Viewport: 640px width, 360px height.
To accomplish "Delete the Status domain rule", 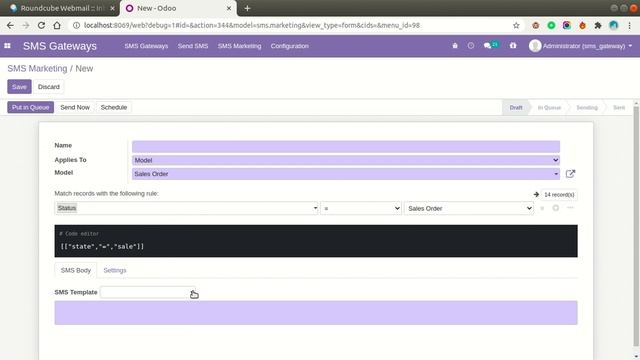I will [542, 208].
